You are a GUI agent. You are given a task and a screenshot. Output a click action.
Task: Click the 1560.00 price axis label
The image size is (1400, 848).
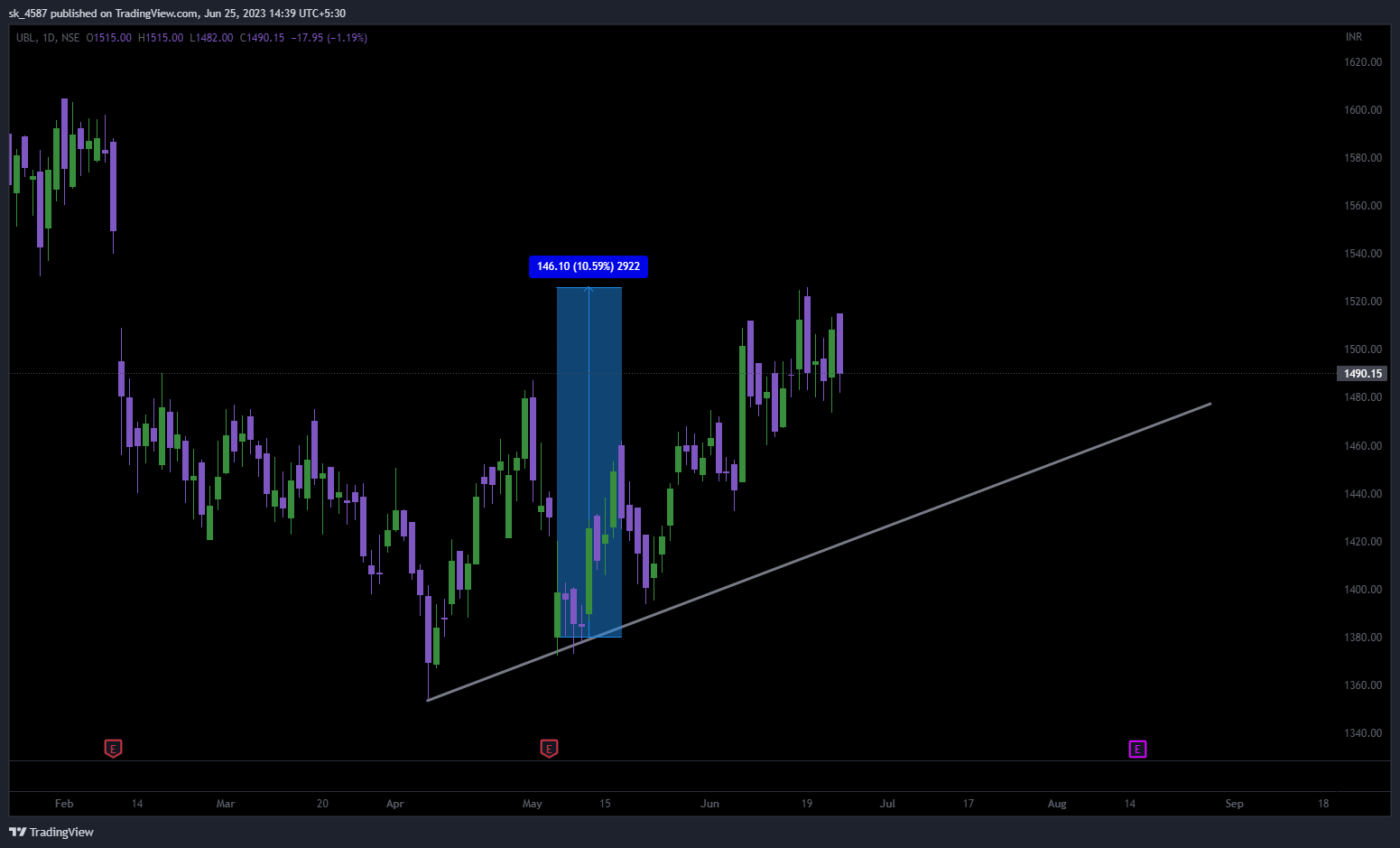point(1363,206)
